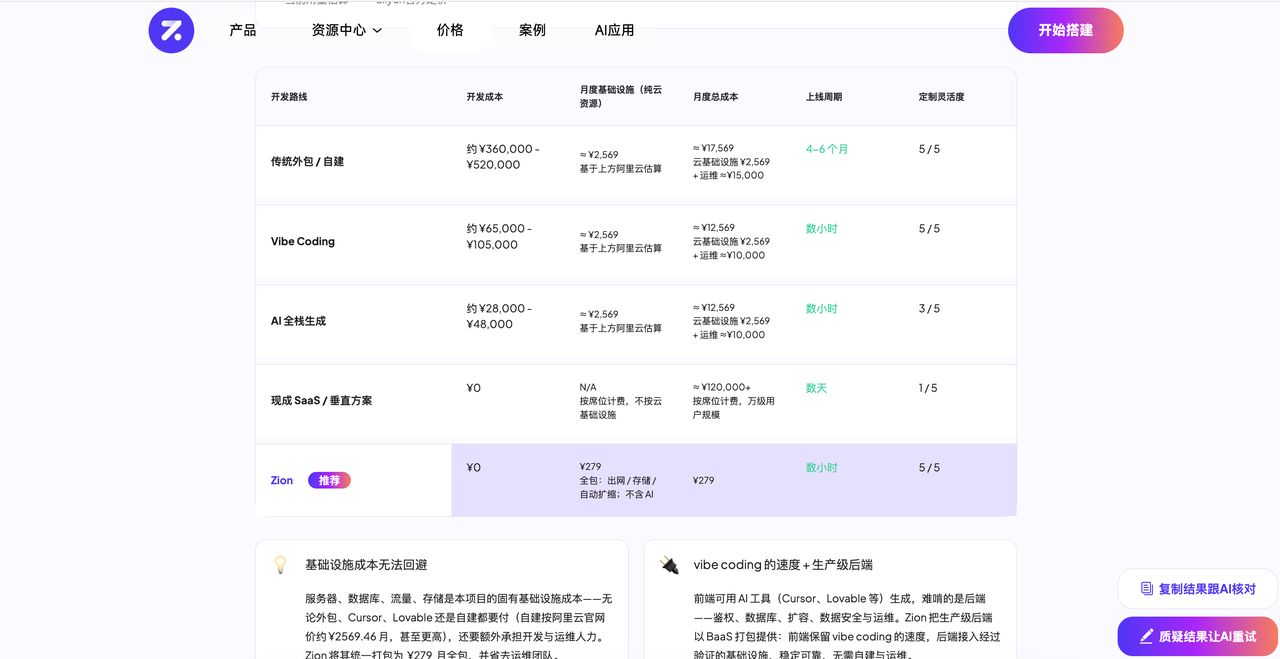The width and height of the screenshot is (1280, 659).
Task: Open the 案例 menu item
Action: 532,30
